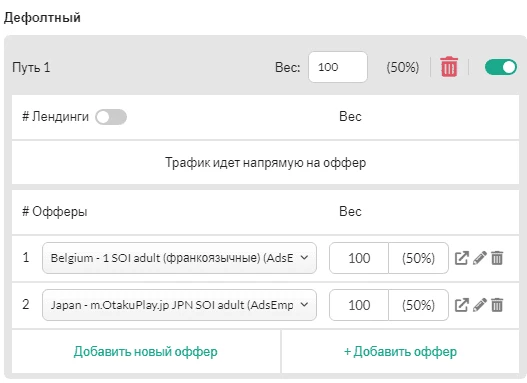
Task: Disable the green Путь 1 toggle
Action: click(501, 67)
